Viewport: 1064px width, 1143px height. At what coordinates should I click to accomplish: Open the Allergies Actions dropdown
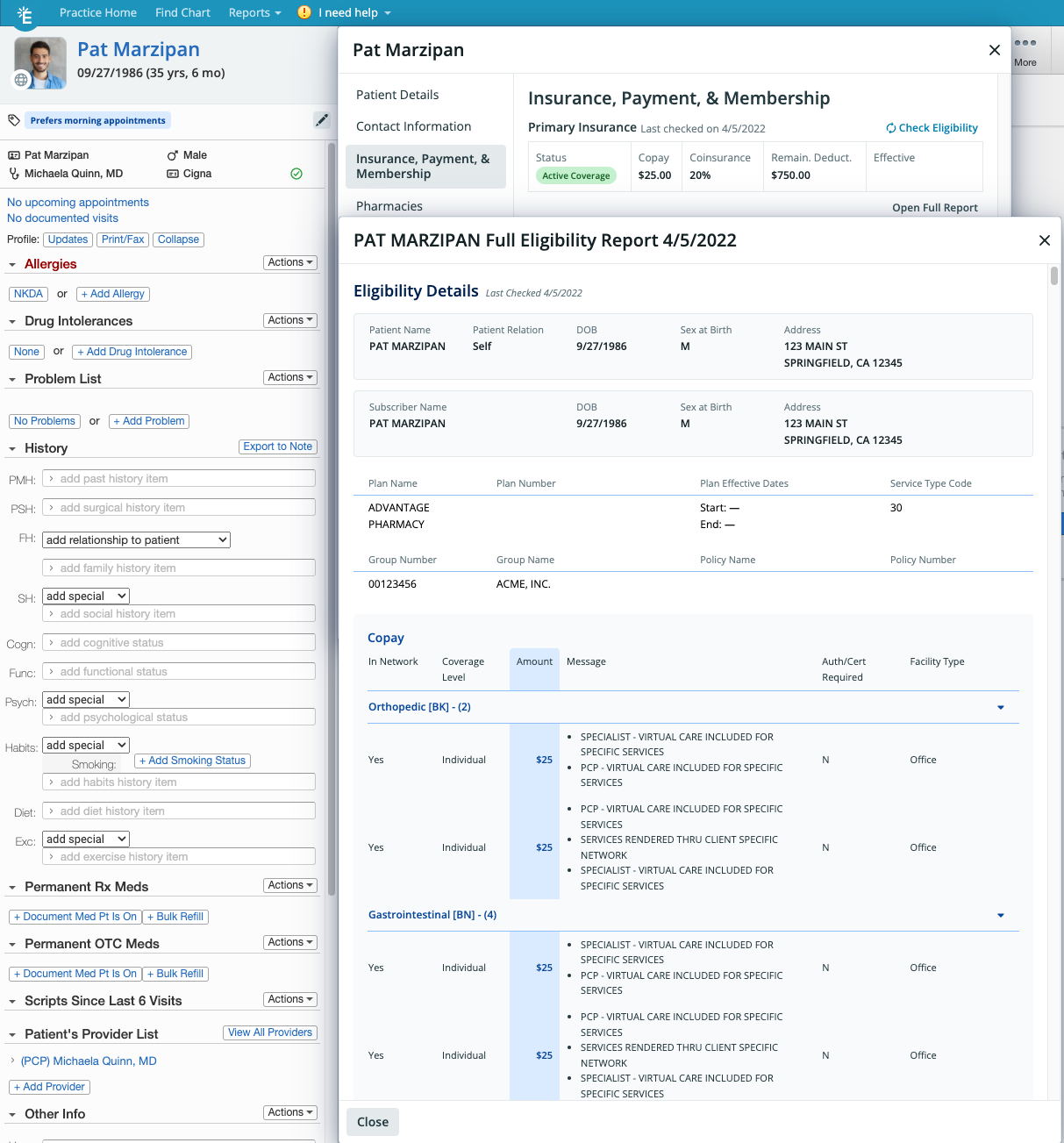click(290, 262)
